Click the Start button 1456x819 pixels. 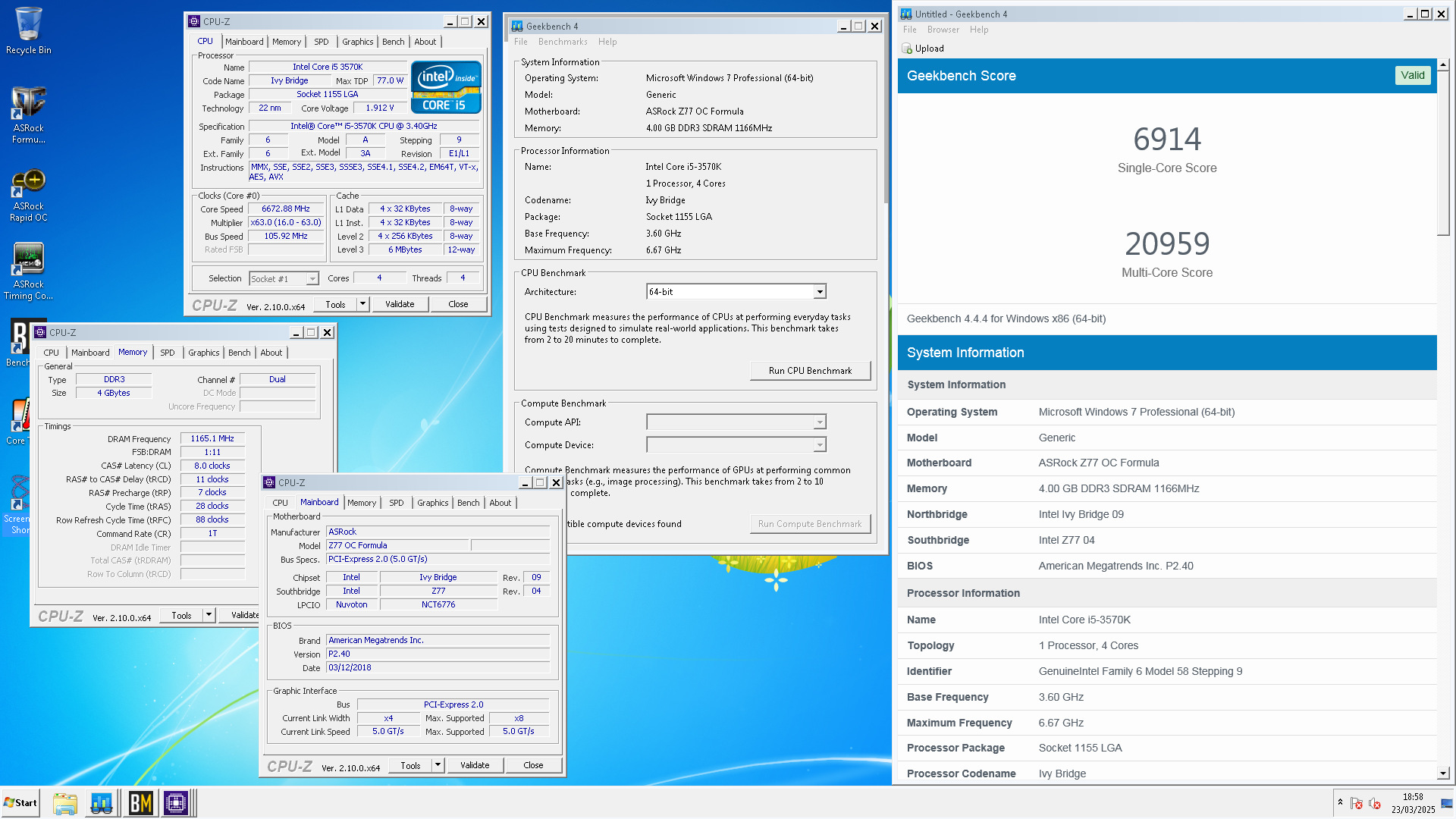click(x=20, y=803)
